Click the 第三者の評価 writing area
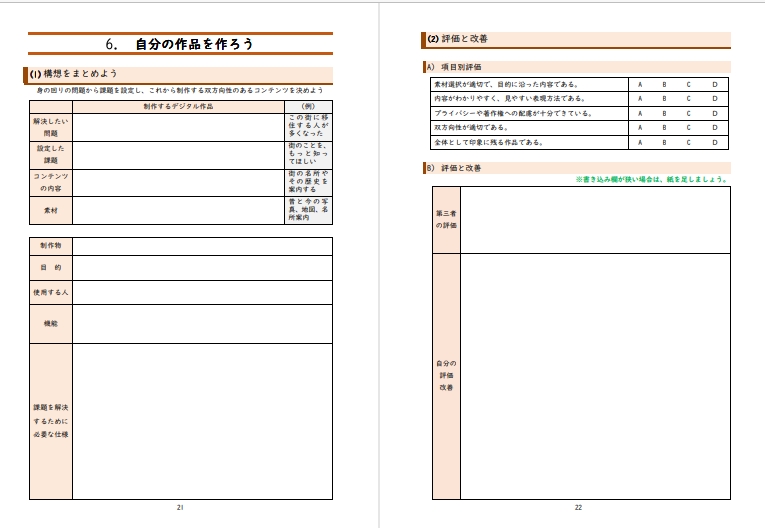The height and width of the screenshot is (528, 765). [595, 220]
